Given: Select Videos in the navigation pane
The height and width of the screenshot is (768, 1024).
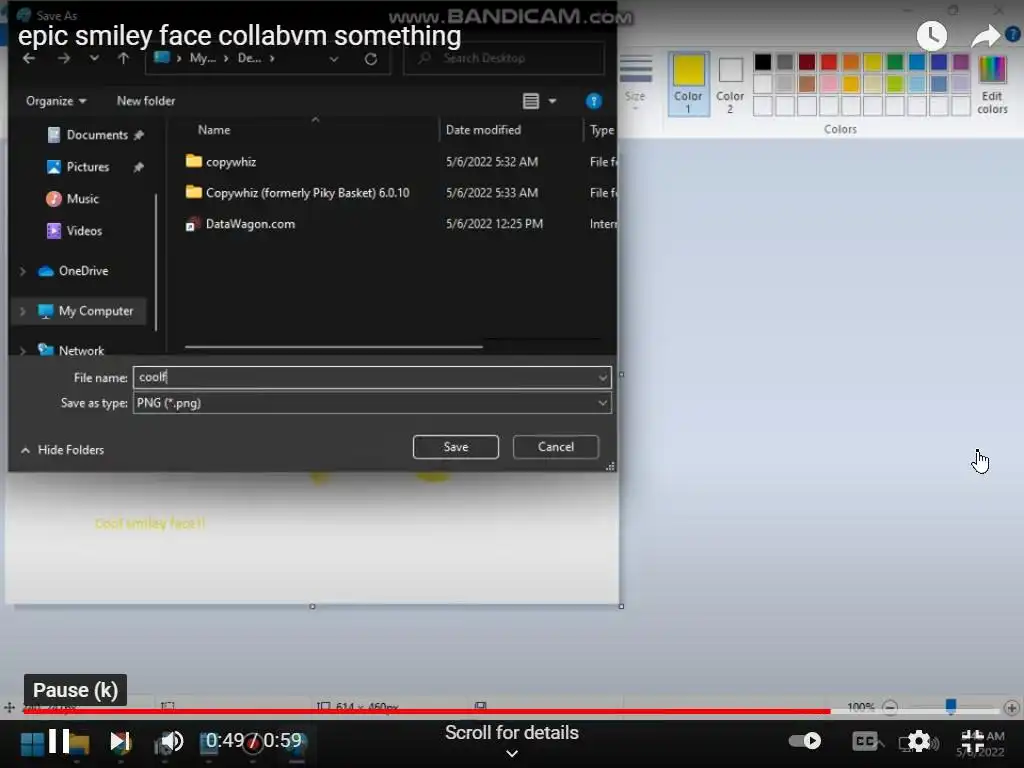Looking at the screenshot, I should pyautogui.click(x=74, y=231).
